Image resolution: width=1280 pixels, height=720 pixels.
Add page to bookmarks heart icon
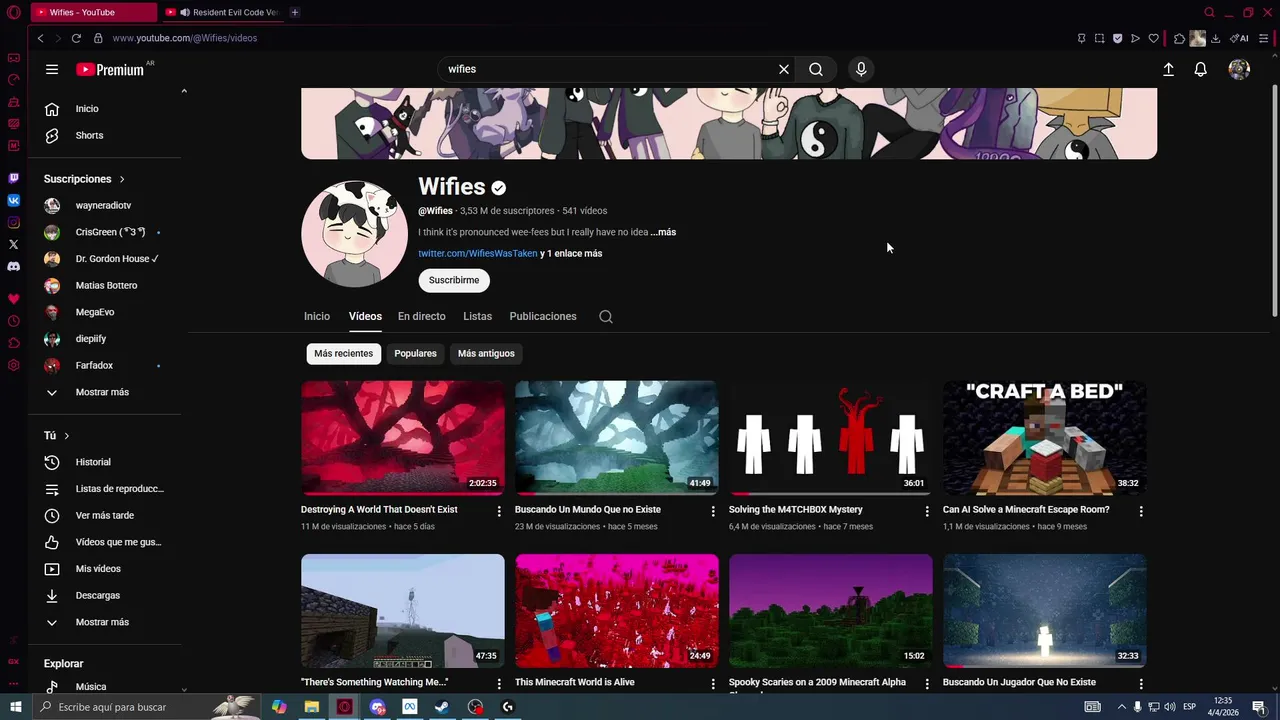(1154, 38)
